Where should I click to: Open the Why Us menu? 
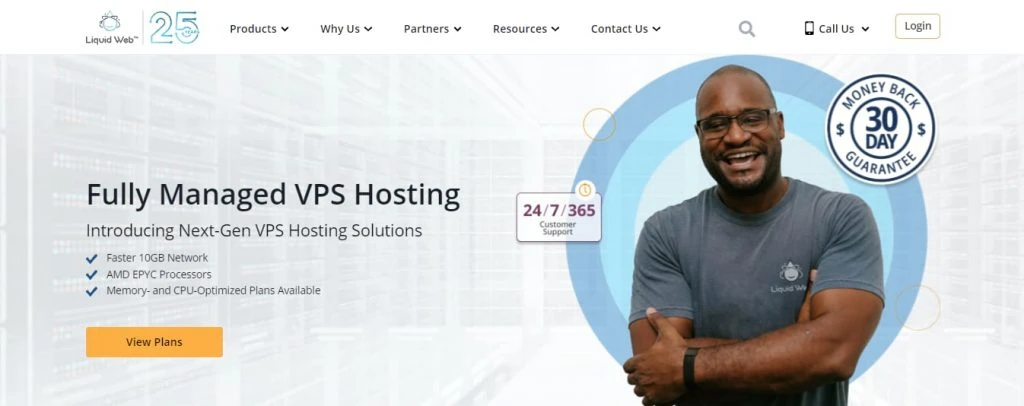tap(346, 29)
